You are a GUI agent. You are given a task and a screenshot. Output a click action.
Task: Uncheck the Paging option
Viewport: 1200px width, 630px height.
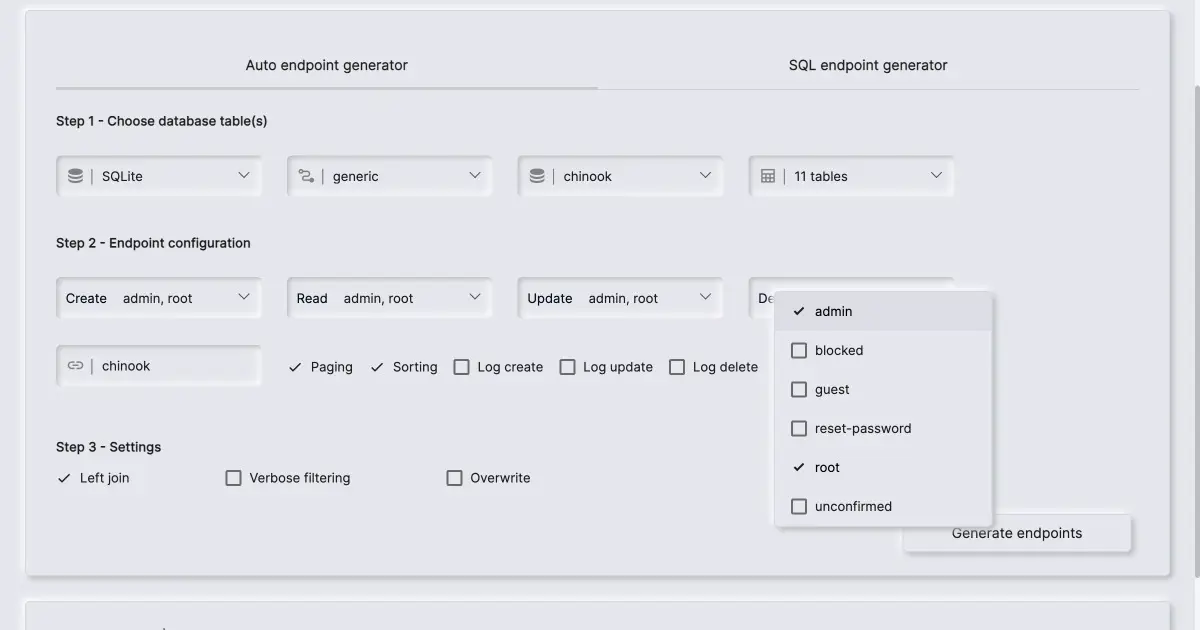click(296, 367)
